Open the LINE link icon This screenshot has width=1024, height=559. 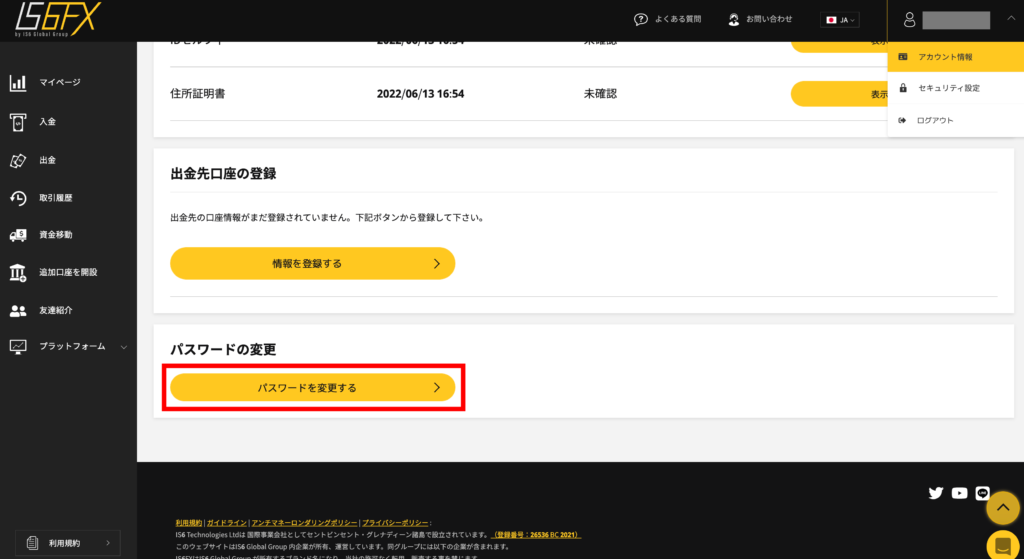tap(982, 493)
